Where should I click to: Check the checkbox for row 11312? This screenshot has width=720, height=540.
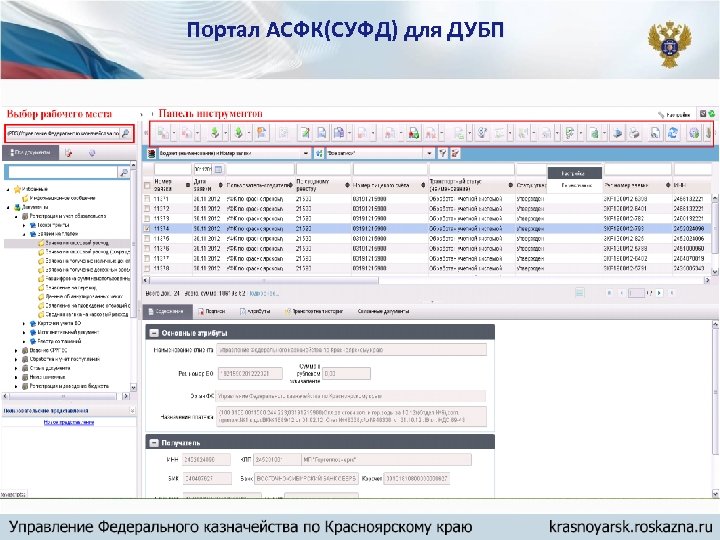147,208
